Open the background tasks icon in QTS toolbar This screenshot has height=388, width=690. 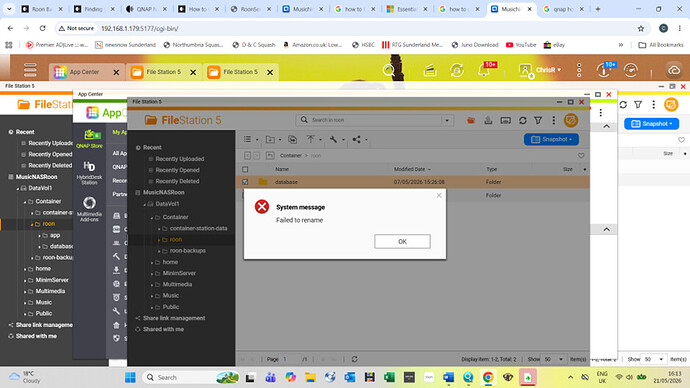pos(457,70)
